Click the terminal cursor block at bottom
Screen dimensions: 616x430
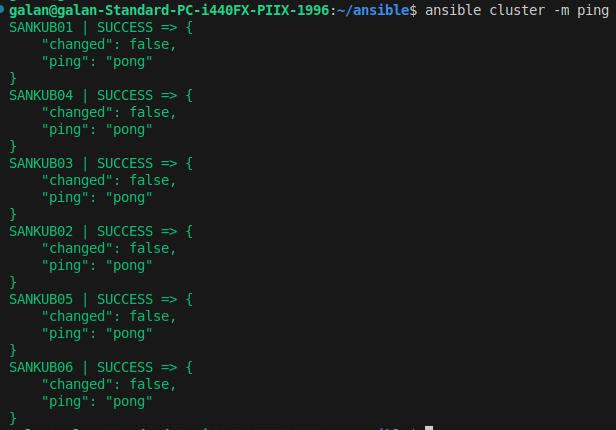[x=429, y=428]
